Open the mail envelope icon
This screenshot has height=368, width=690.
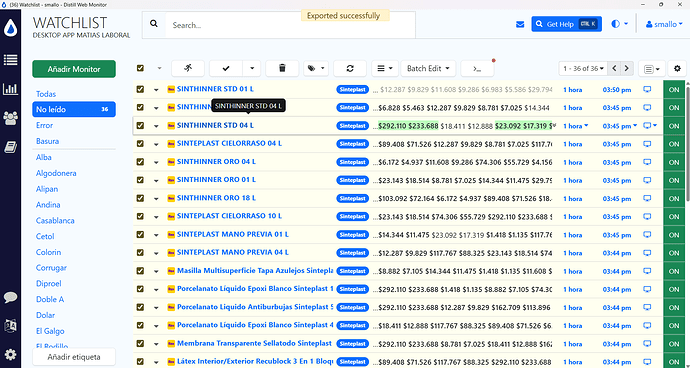point(520,25)
